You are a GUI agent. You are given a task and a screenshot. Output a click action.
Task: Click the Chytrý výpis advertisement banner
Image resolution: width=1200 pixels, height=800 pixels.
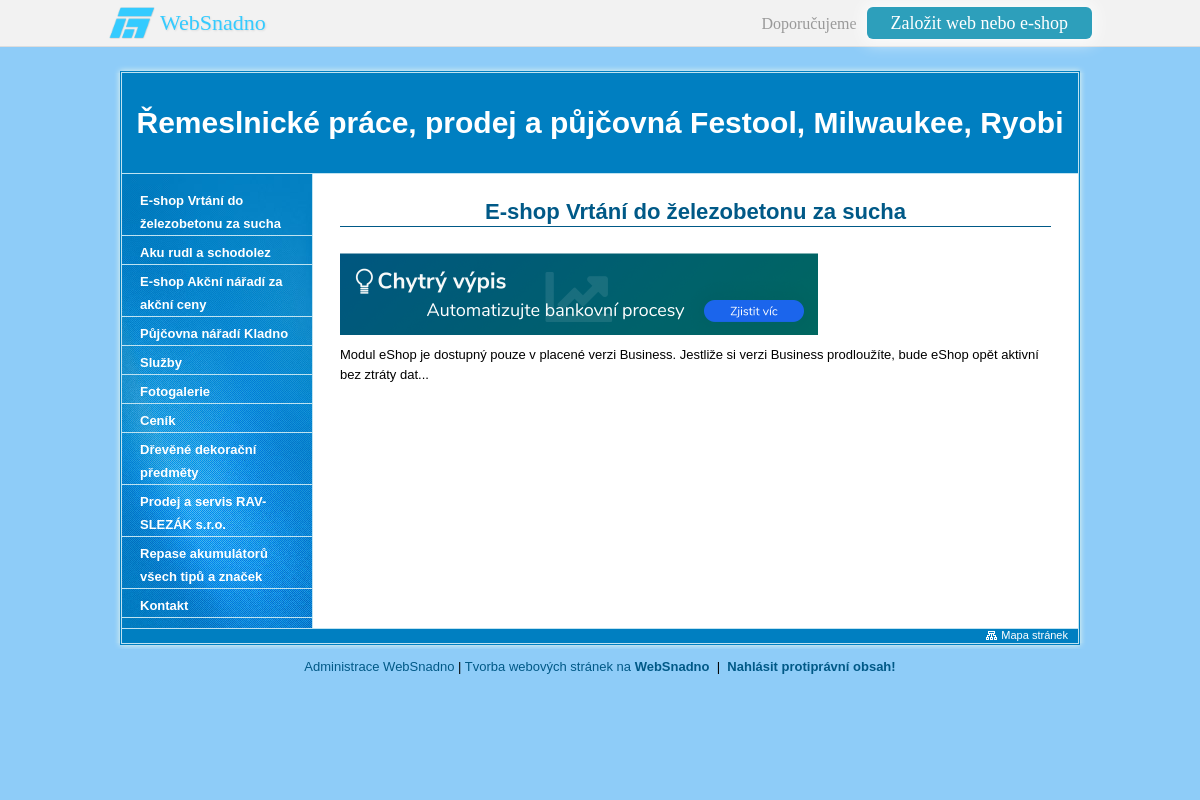[579, 294]
